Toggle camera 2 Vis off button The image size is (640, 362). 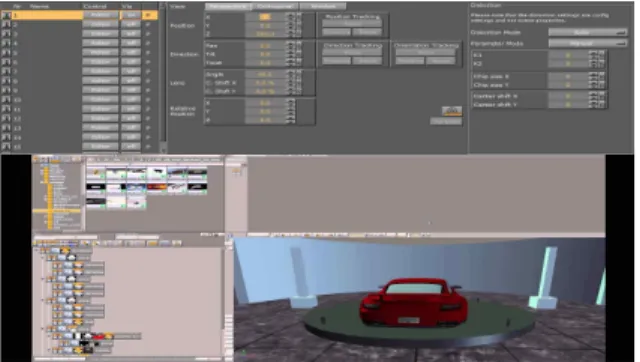pos(131,24)
